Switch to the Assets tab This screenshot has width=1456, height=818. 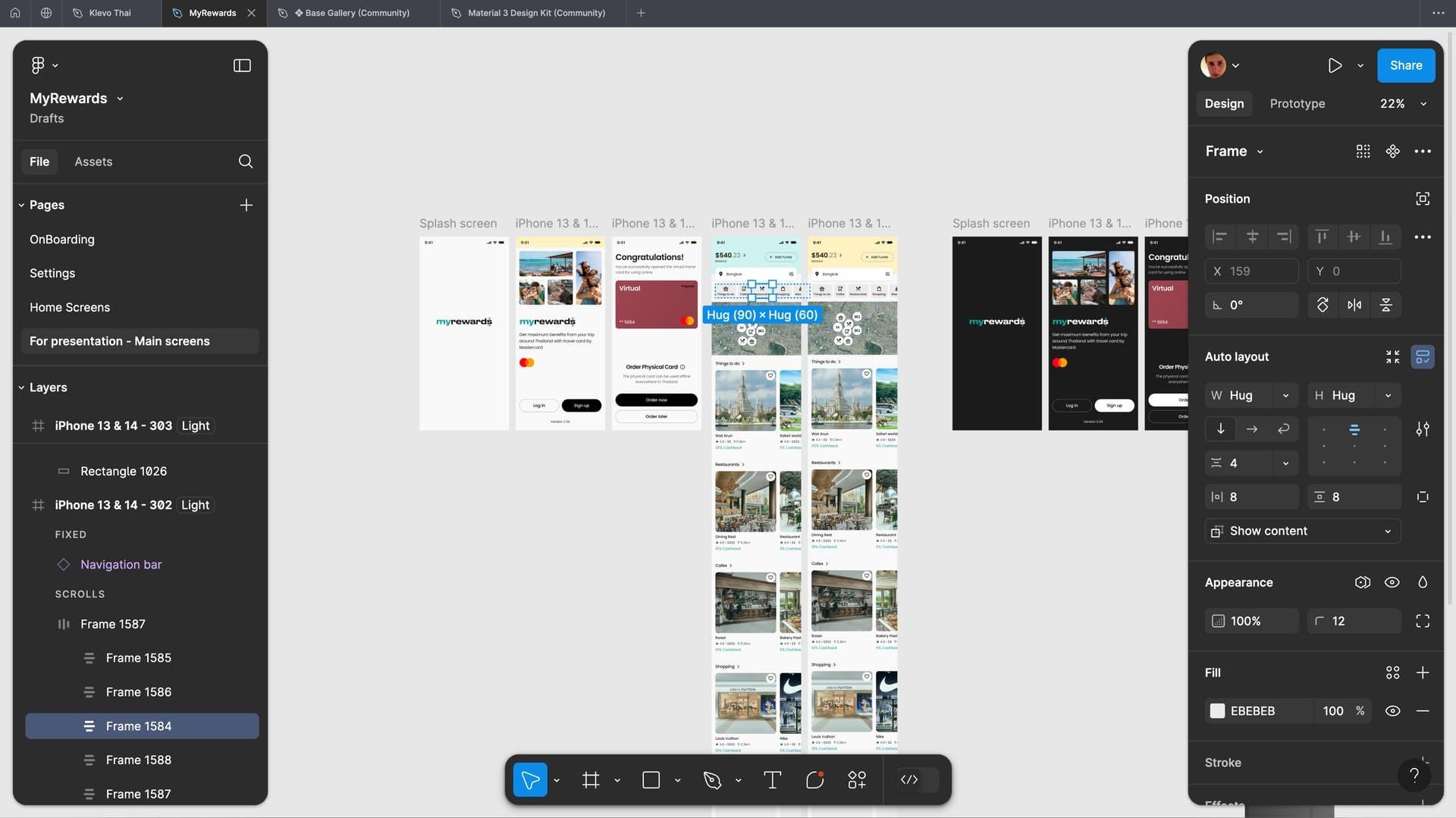coord(93,161)
